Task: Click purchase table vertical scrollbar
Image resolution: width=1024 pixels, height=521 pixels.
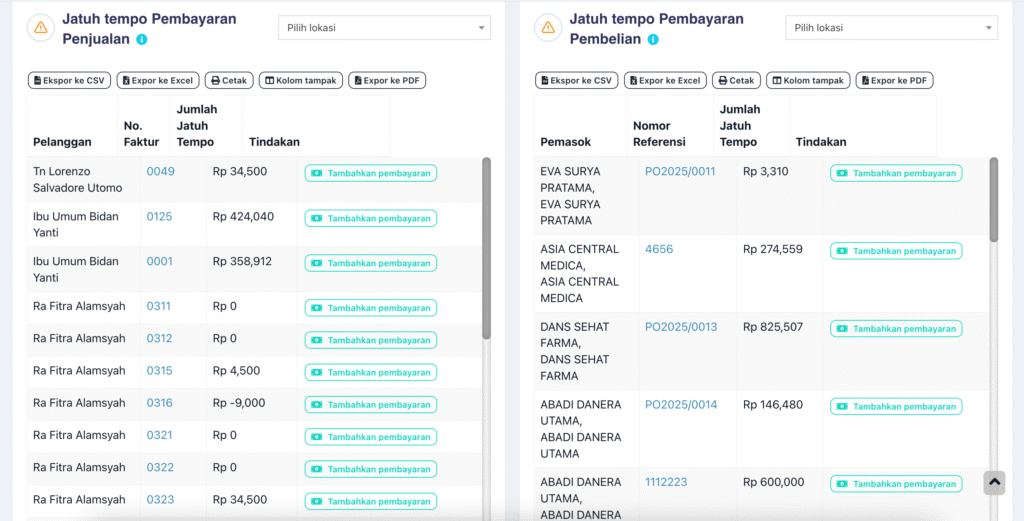Action: [x=994, y=200]
